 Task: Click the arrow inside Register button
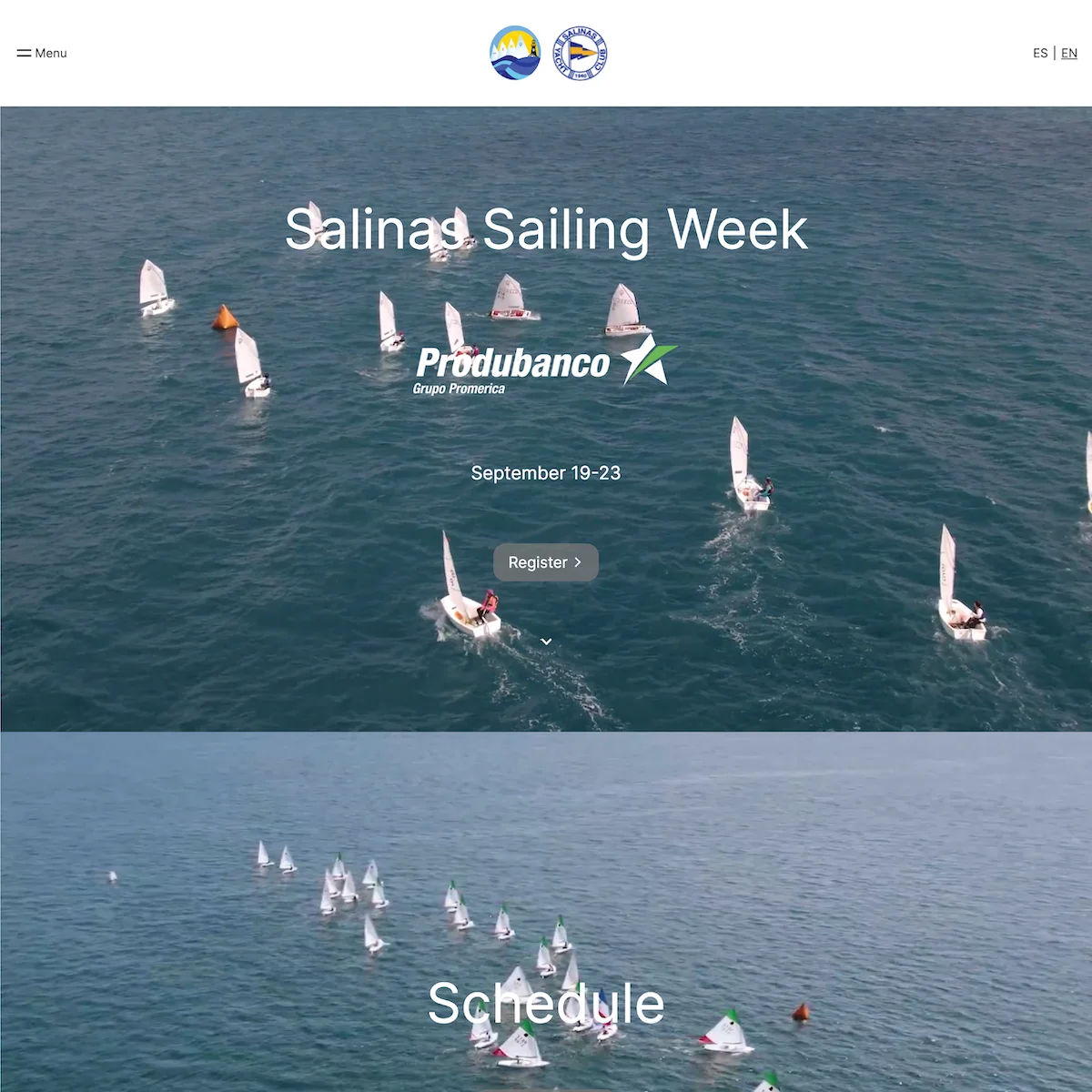577,562
